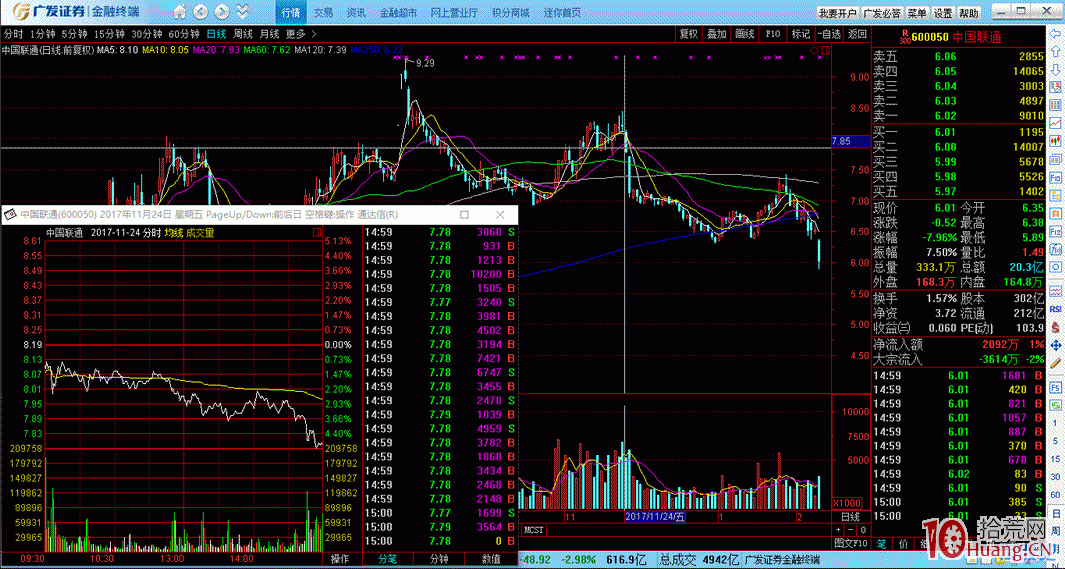1065x569 pixels.
Task: Open the 资讯 tab
Action: 356,12
